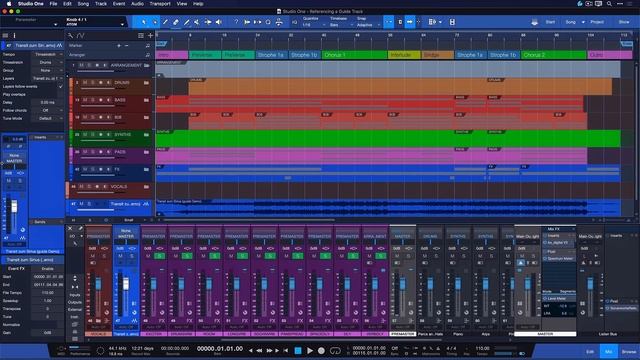
Task: Select the Split tool
Action: 165,22
